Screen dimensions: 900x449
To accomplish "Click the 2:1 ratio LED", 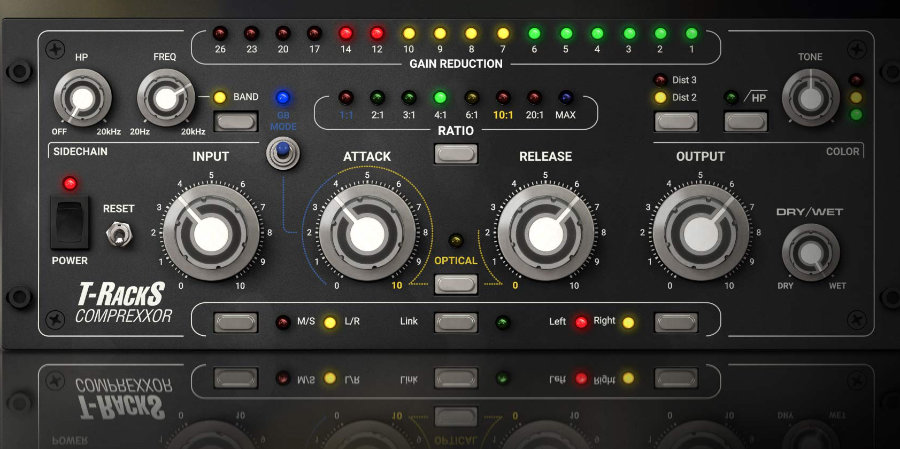I will [x=377, y=97].
